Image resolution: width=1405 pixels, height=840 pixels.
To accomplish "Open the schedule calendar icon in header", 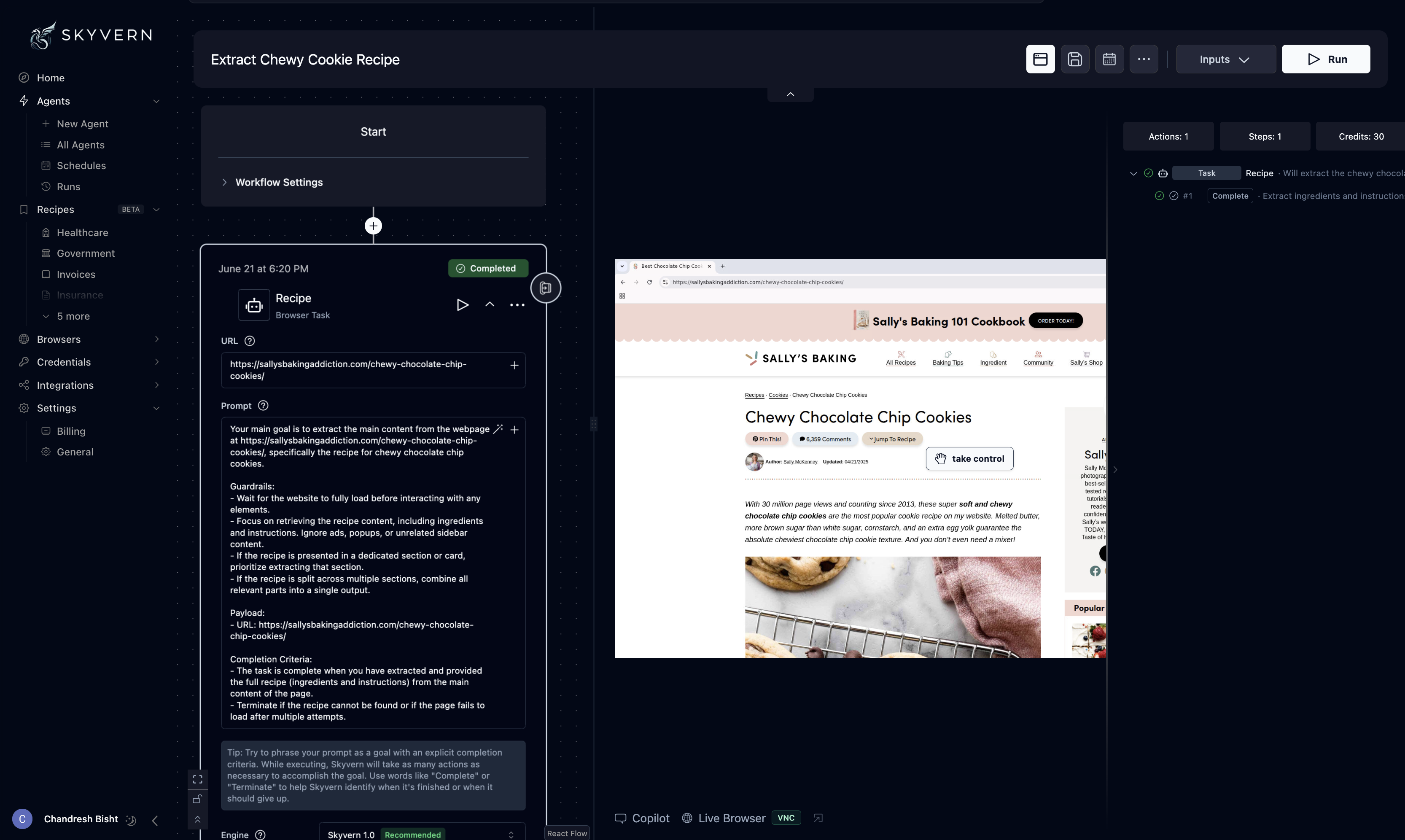I will point(1109,59).
